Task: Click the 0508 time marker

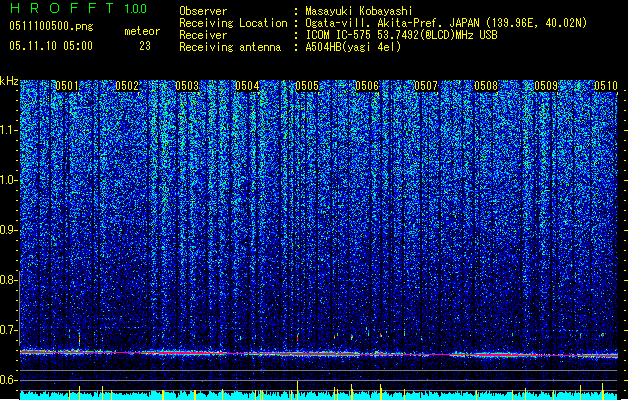Action: (x=486, y=86)
